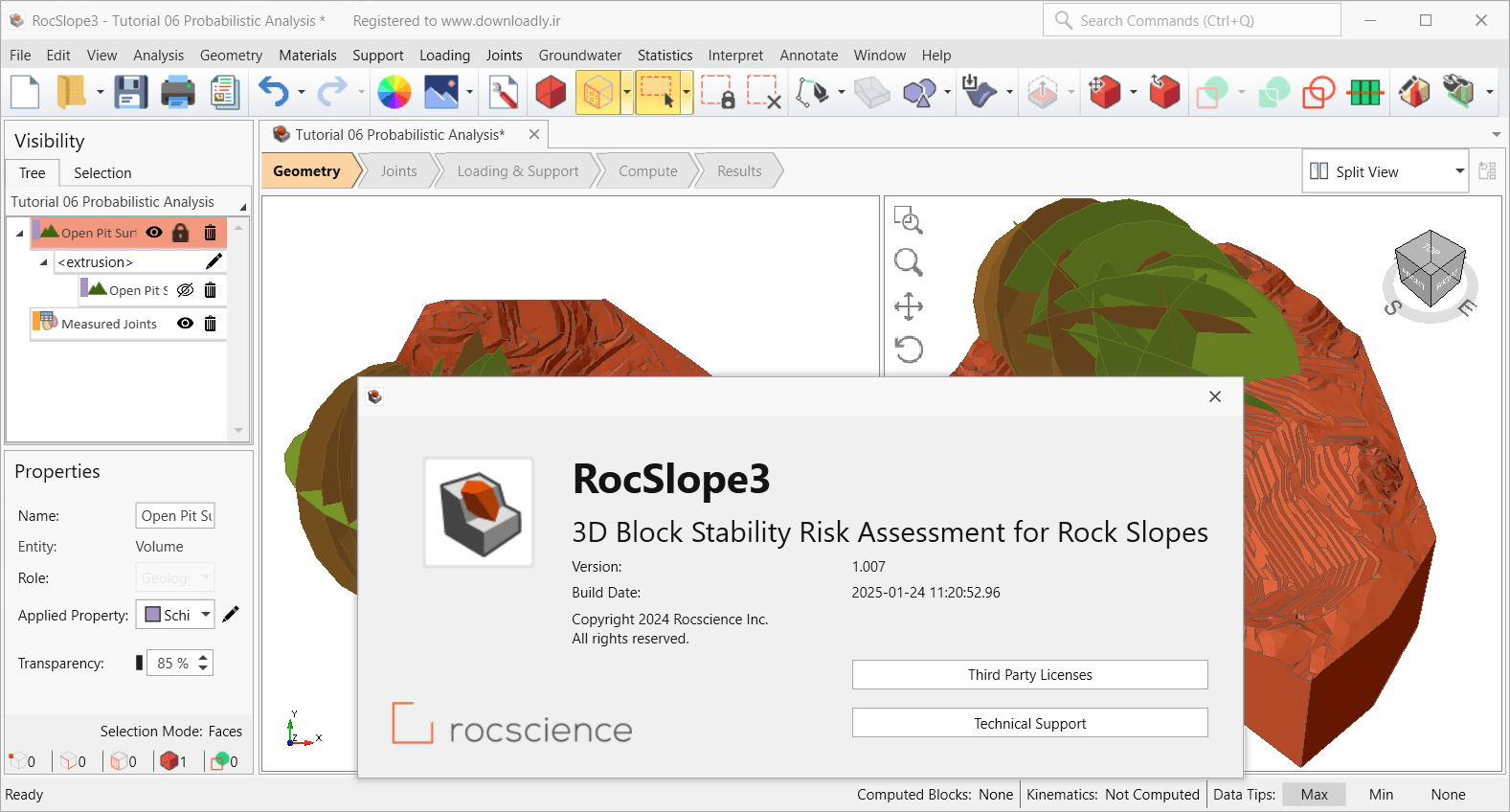The width and height of the screenshot is (1510, 812).
Task: Undo the last action with the blue arrow
Action: 274,93
